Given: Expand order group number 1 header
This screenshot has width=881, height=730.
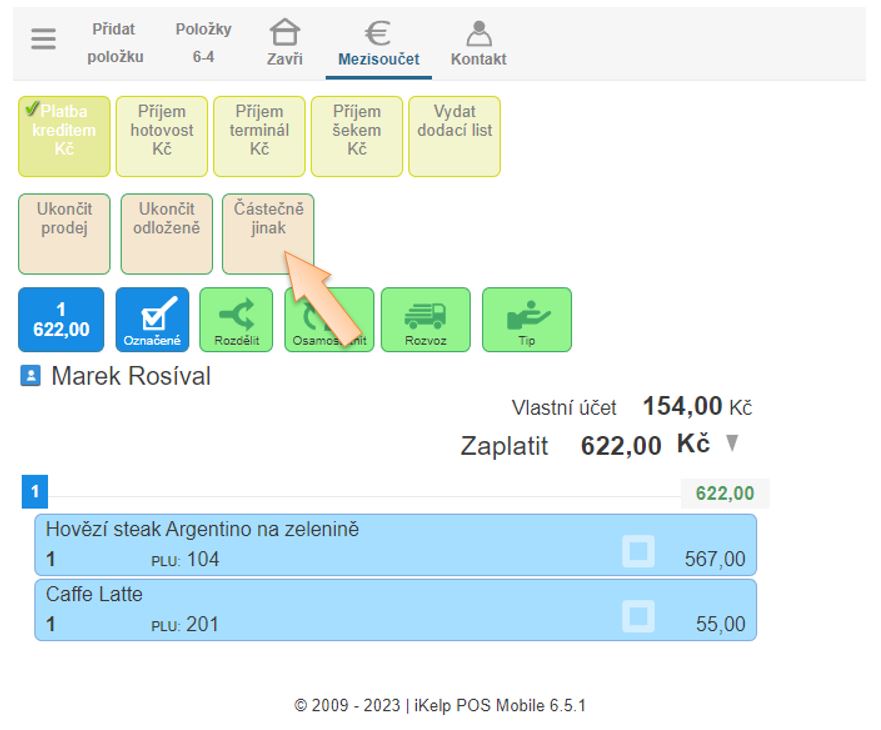Looking at the screenshot, I should tap(34, 492).
